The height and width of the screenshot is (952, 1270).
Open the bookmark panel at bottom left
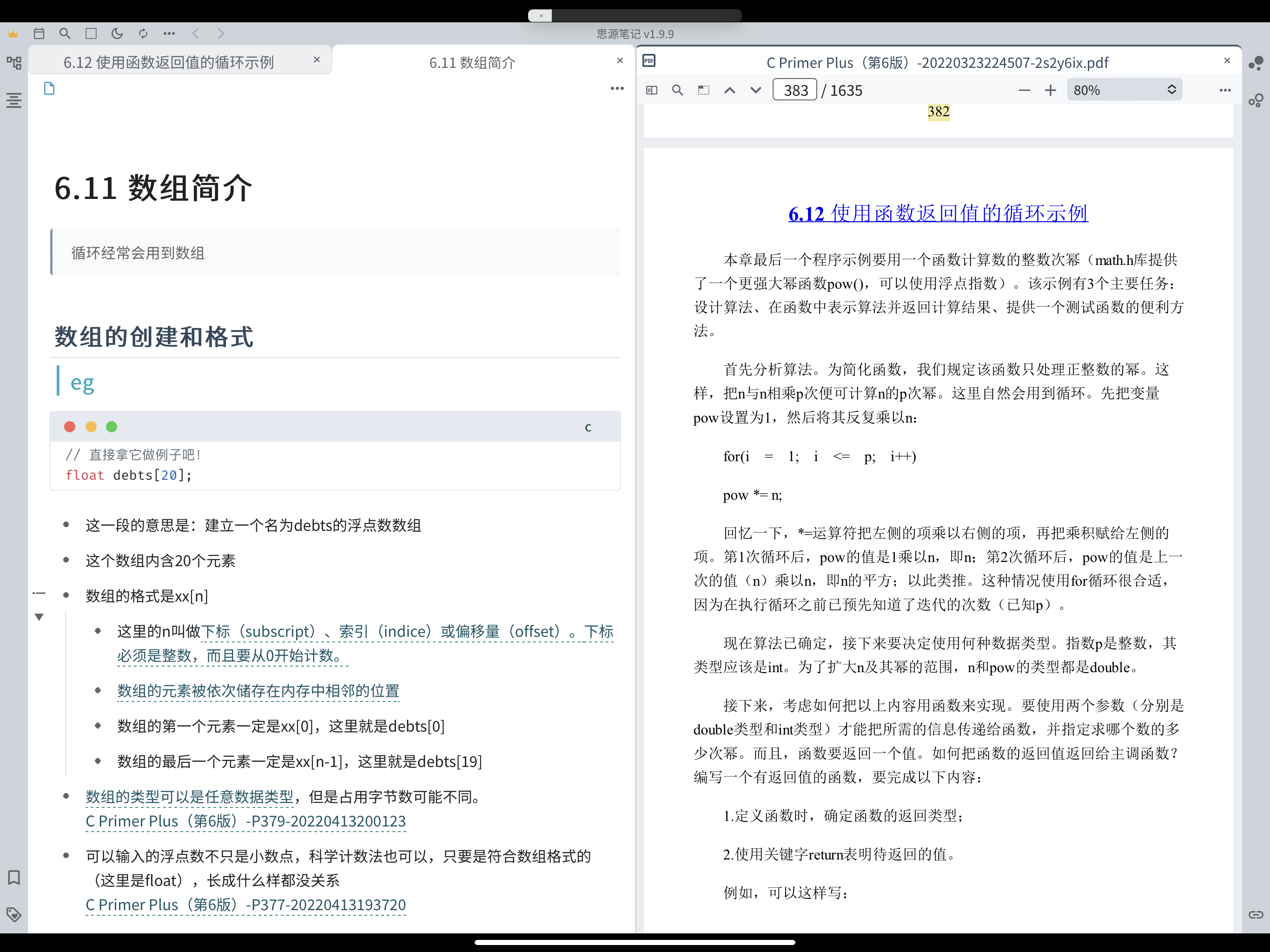click(x=13, y=877)
